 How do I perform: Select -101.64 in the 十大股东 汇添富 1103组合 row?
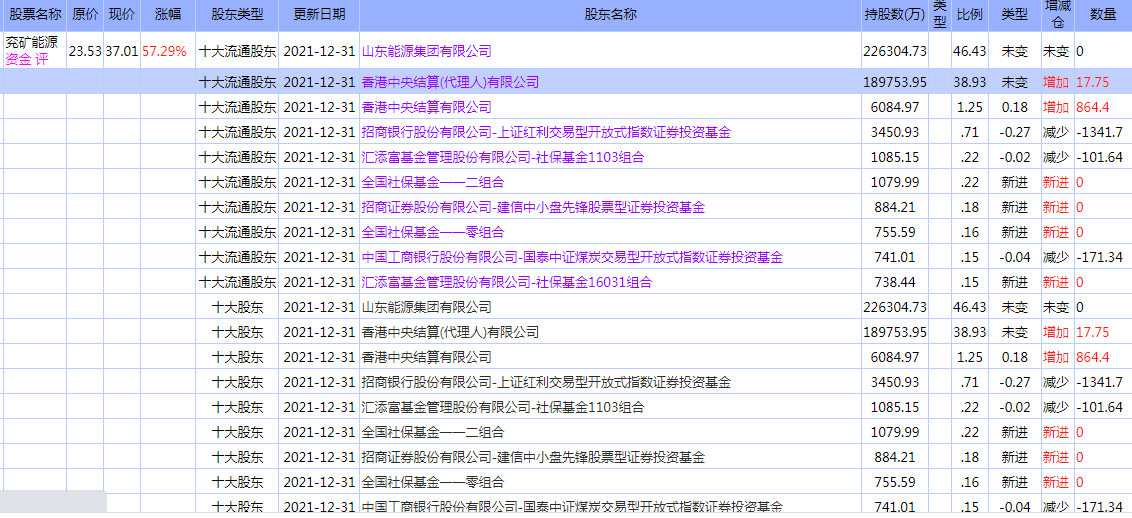pos(1100,408)
